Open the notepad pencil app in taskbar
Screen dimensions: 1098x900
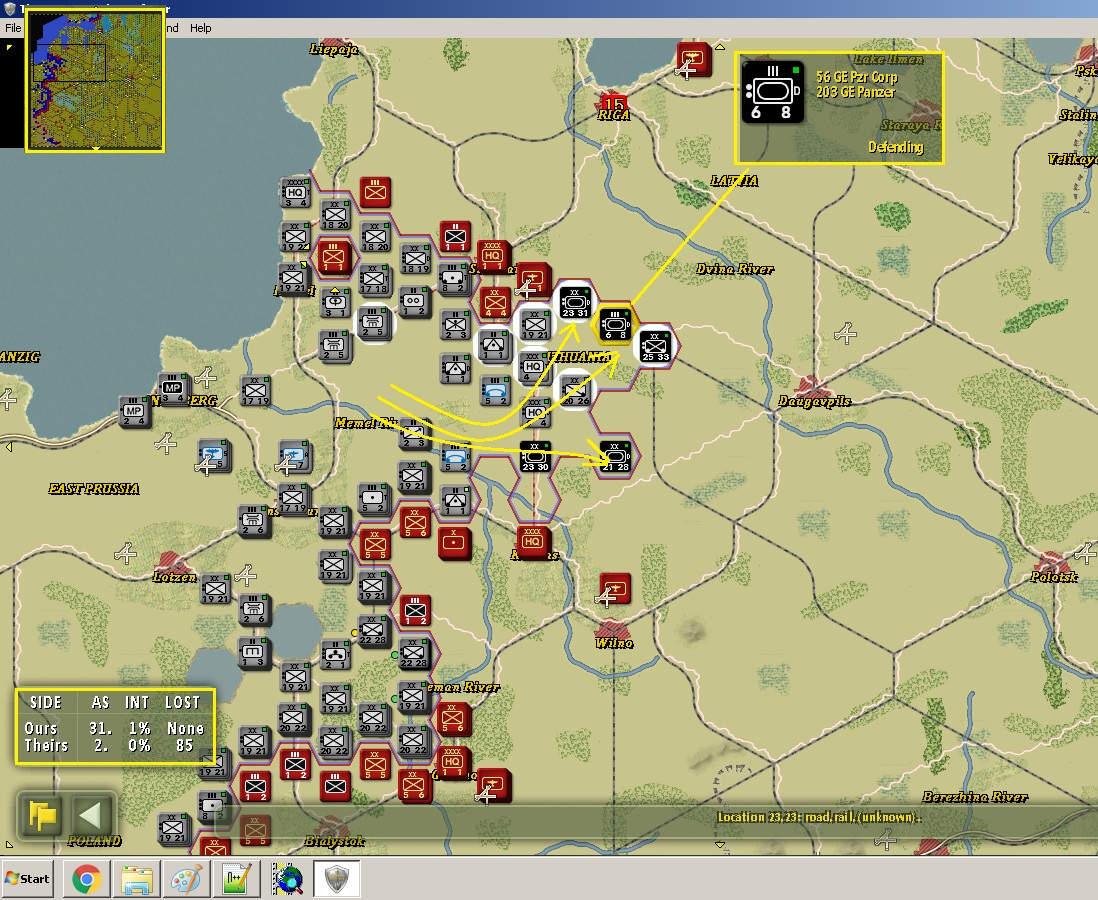(x=237, y=879)
